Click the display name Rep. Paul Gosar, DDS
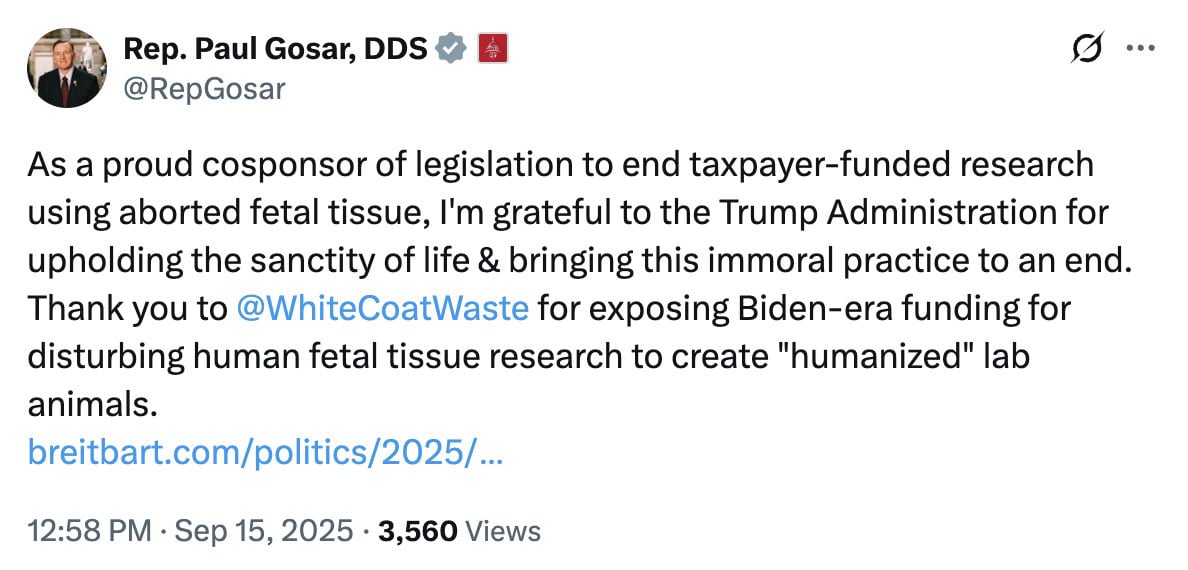Screen dimensions: 1188x570 point(274,48)
